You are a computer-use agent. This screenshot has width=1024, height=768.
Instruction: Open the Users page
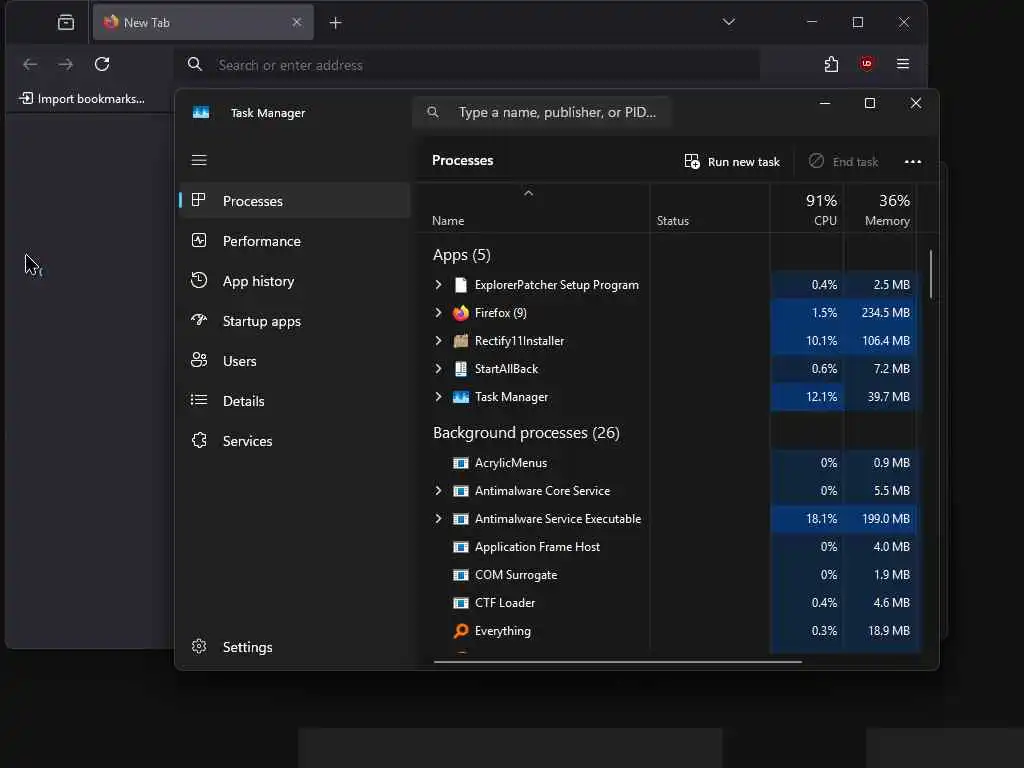[295, 361]
